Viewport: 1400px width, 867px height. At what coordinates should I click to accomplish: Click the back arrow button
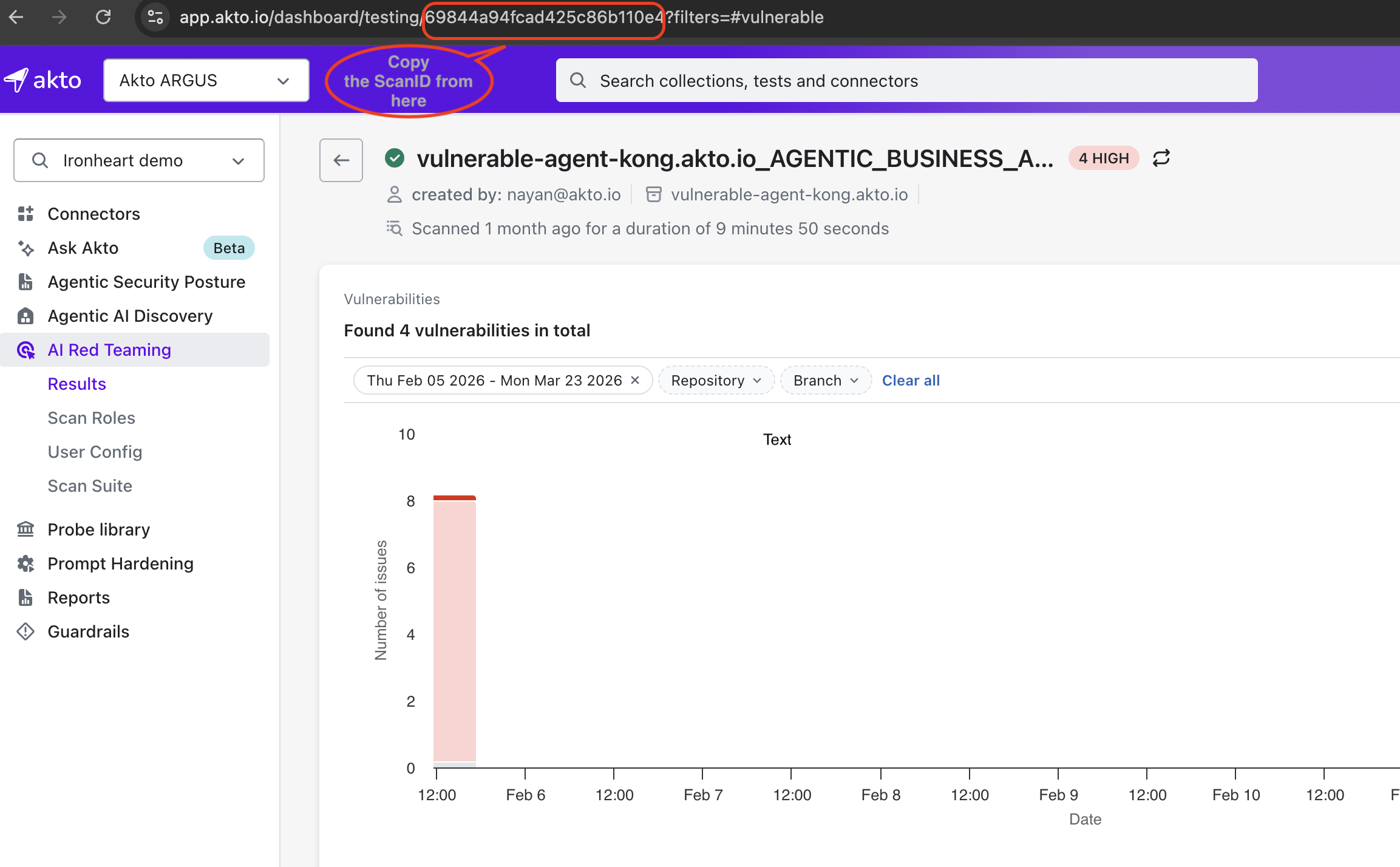click(341, 160)
